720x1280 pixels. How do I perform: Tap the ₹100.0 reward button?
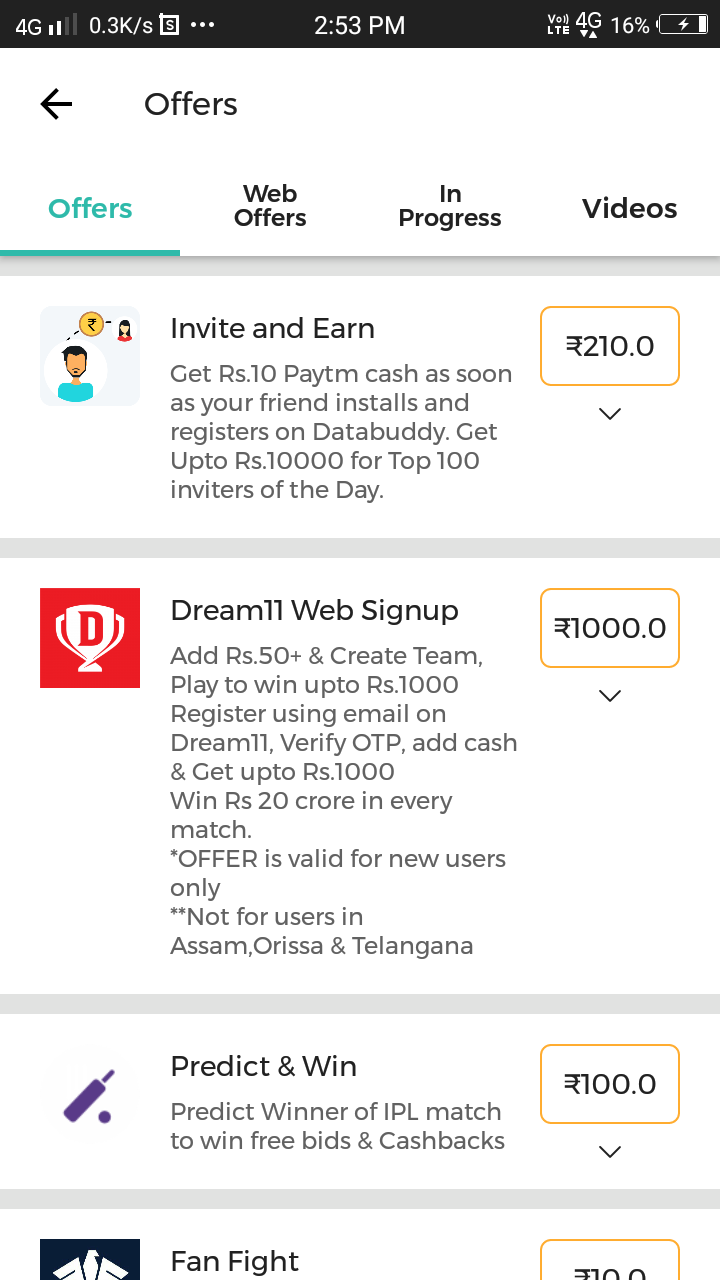point(610,1084)
